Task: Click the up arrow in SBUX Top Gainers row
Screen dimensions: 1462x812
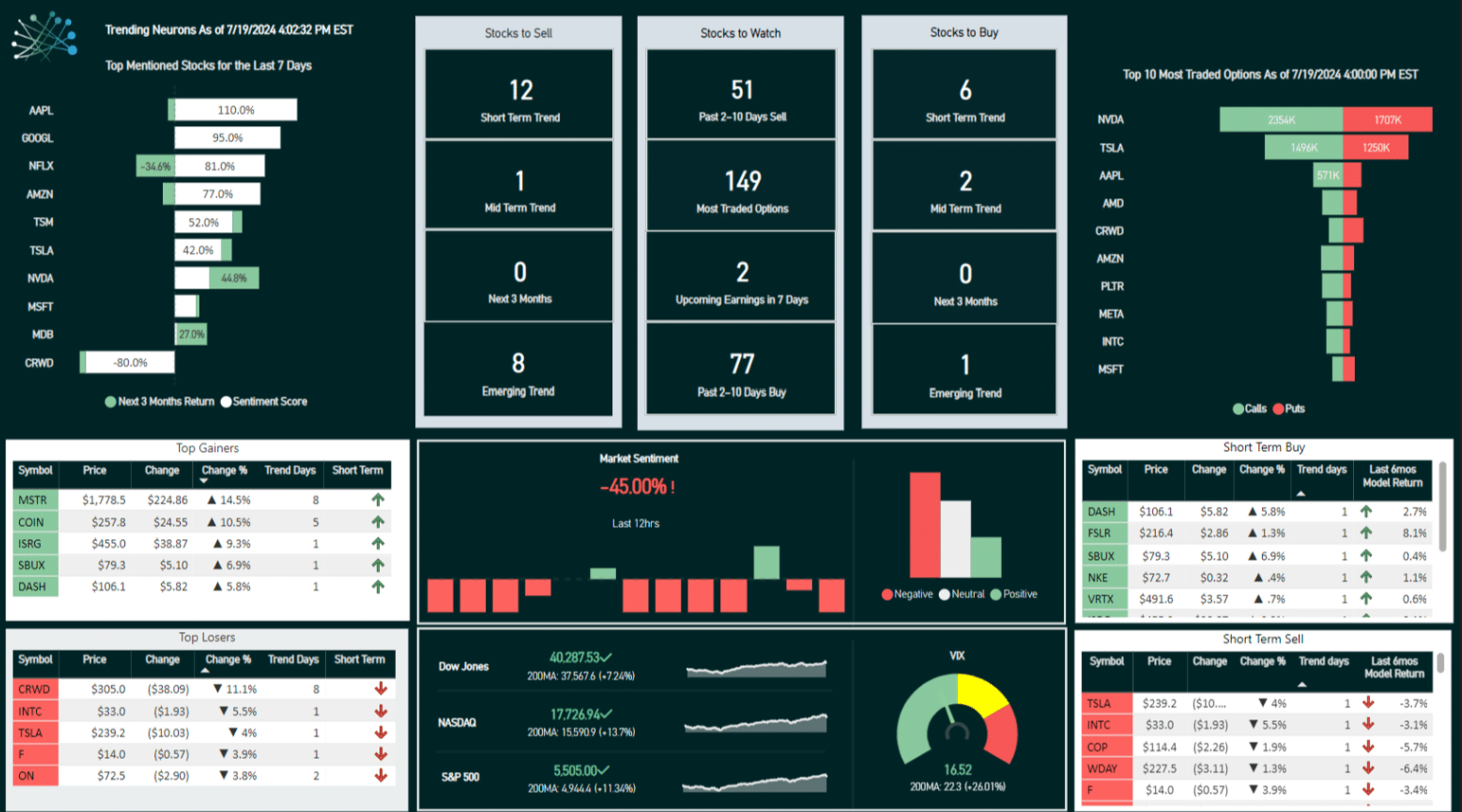Action: coord(378,565)
